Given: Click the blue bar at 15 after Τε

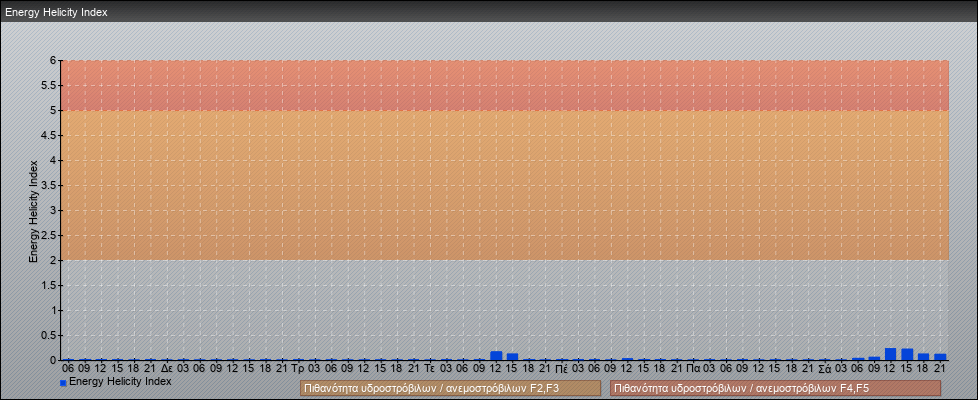Looking at the screenshot, I should 512,357.
